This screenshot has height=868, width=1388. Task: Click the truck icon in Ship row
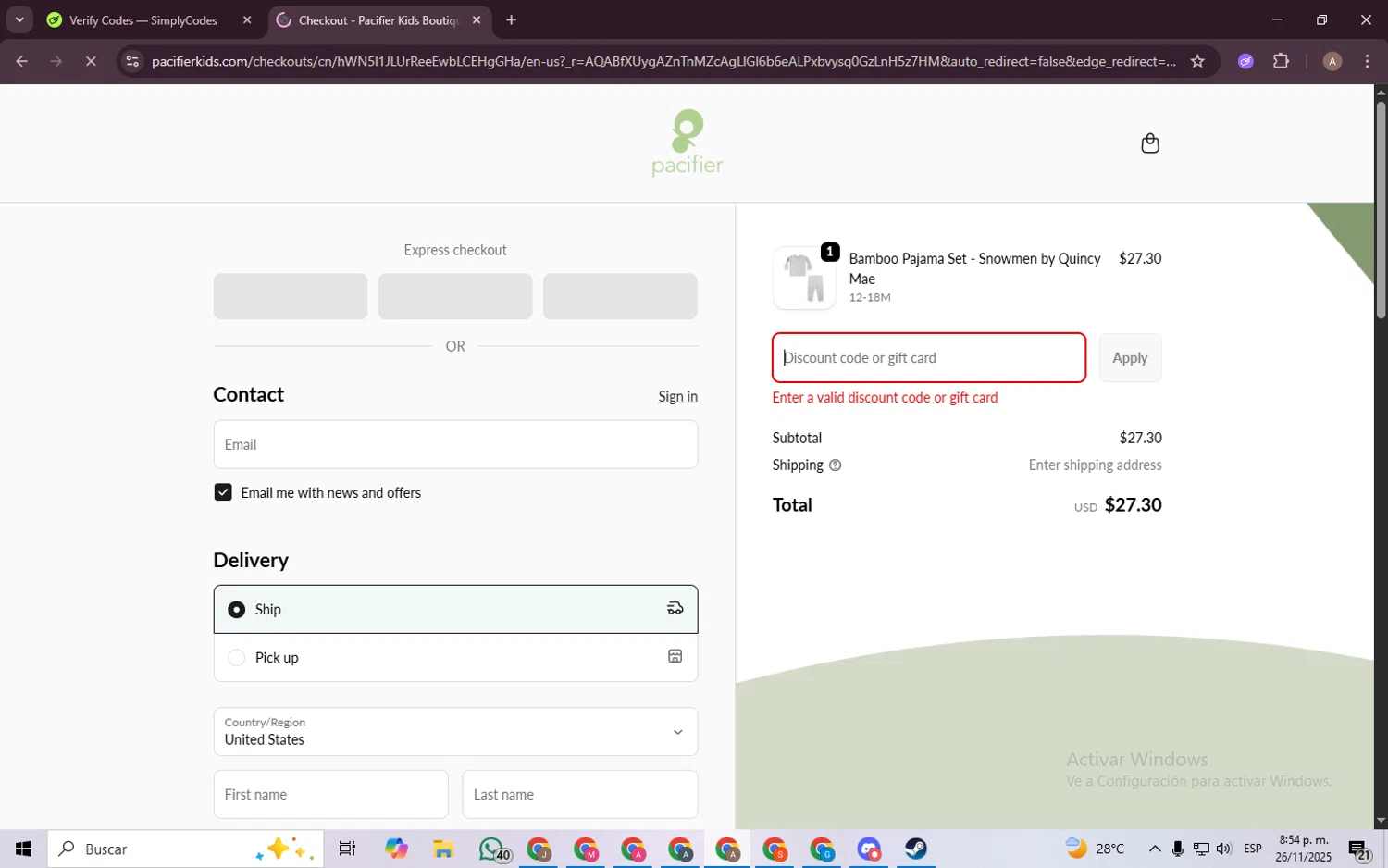pyautogui.click(x=675, y=609)
